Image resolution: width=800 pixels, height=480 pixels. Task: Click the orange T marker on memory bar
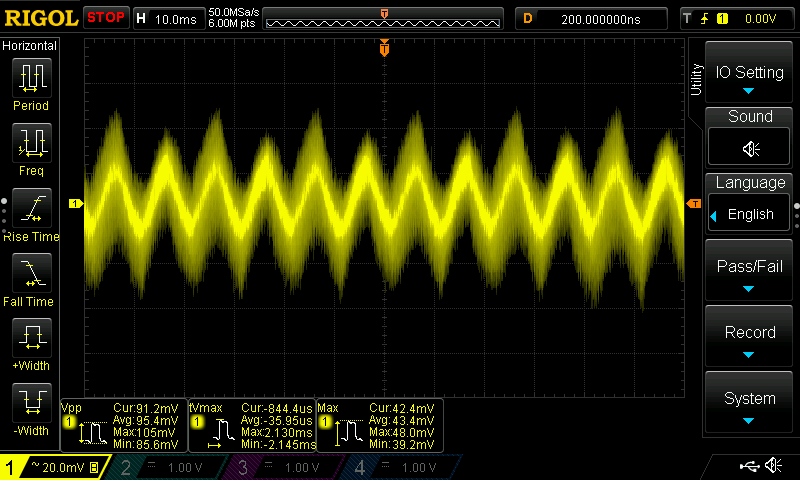coord(384,14)
